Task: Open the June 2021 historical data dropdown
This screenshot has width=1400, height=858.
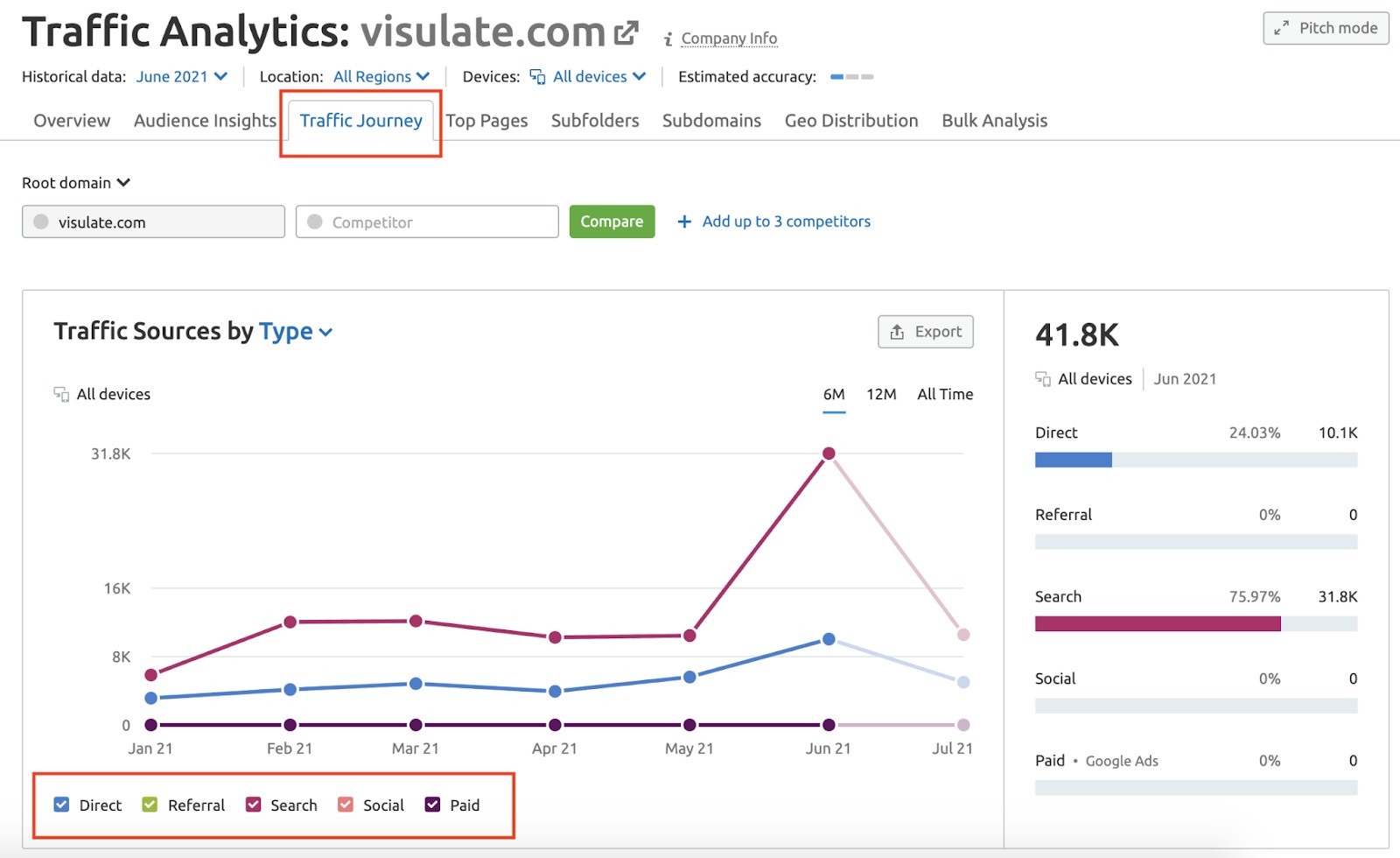Action: tap(182, 77)
